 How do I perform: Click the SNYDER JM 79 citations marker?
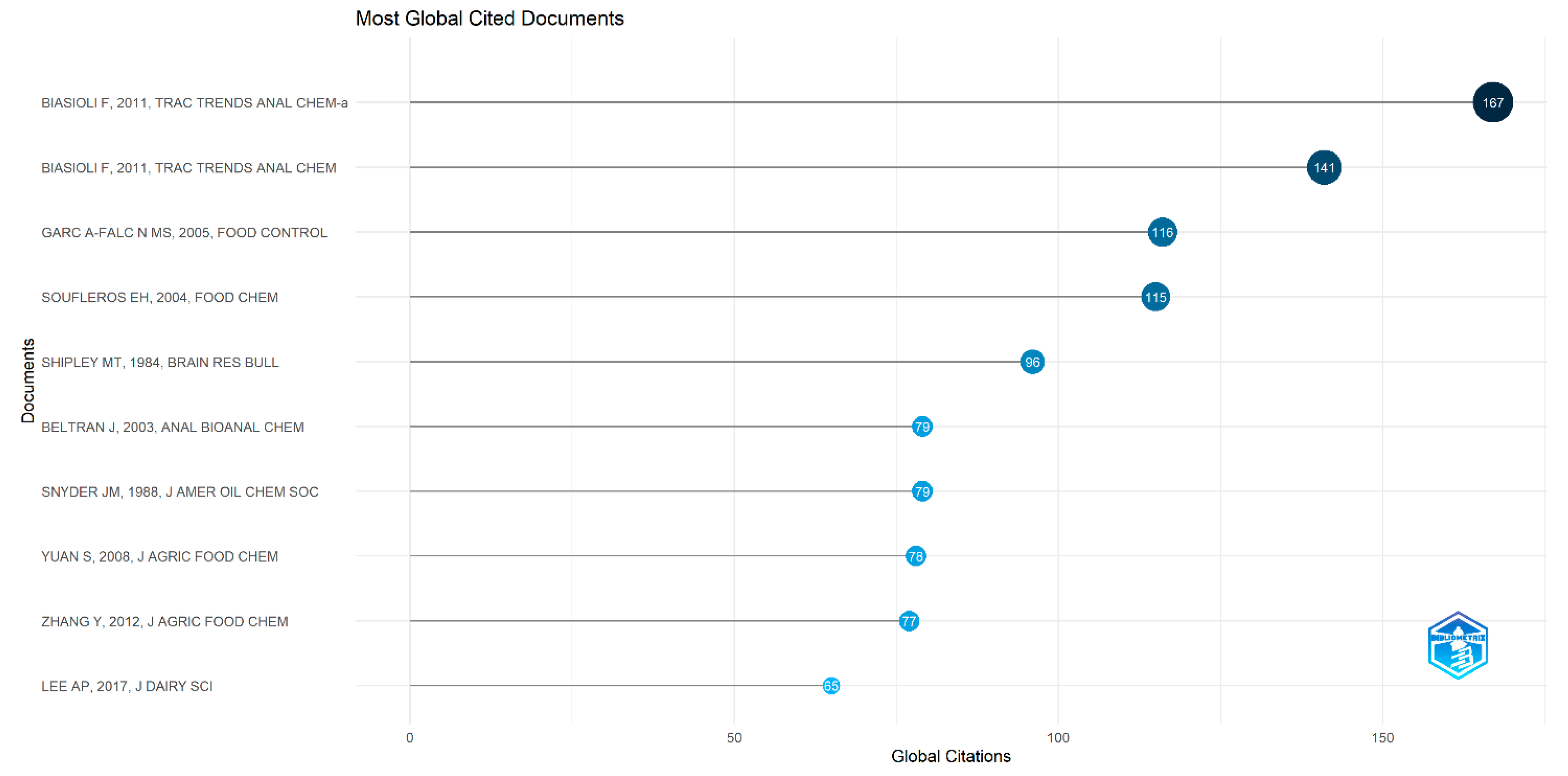pos(922,491)
